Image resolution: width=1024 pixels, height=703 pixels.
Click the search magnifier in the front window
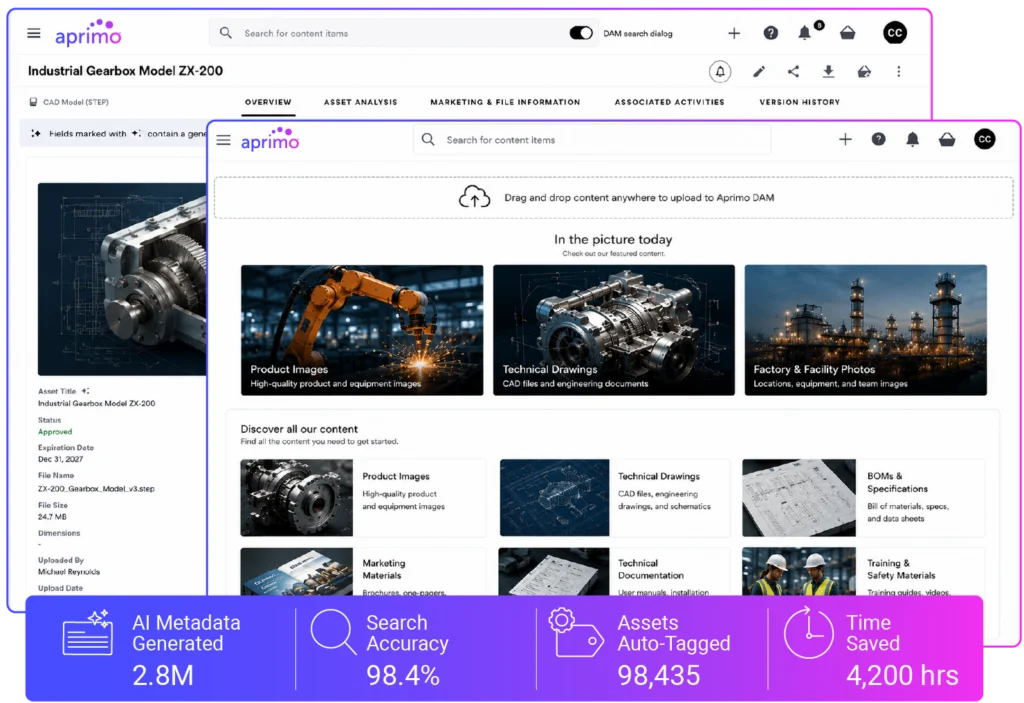pos(428,139)
